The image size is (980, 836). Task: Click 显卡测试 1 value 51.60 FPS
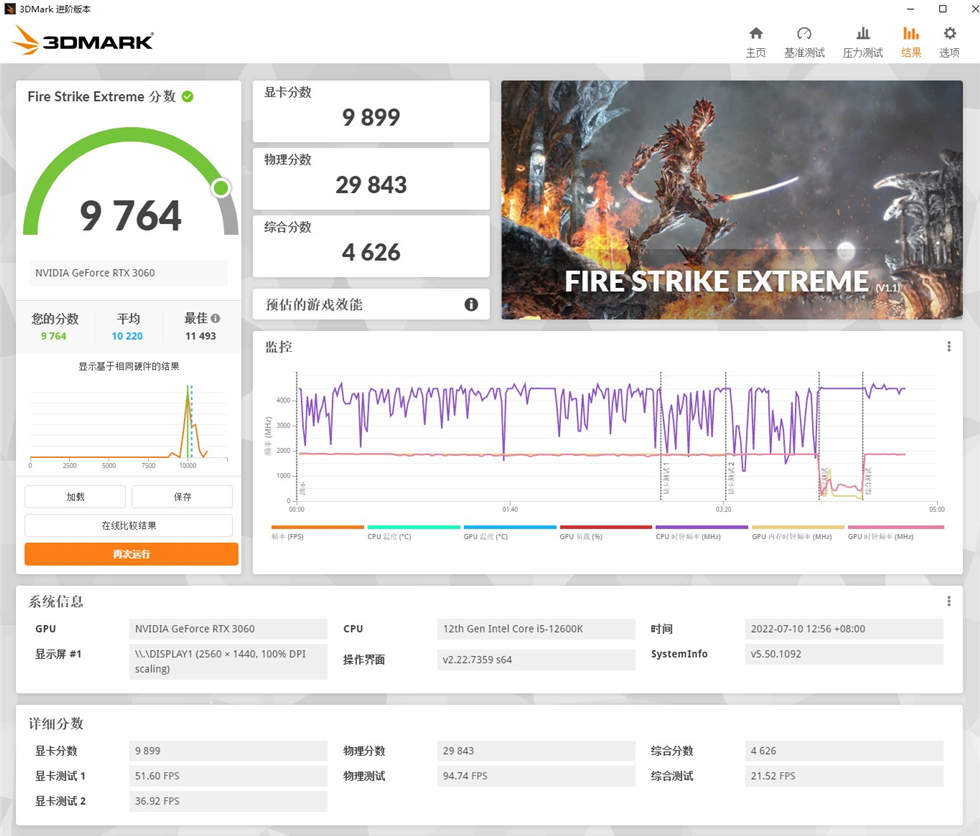tap(228, 776)
